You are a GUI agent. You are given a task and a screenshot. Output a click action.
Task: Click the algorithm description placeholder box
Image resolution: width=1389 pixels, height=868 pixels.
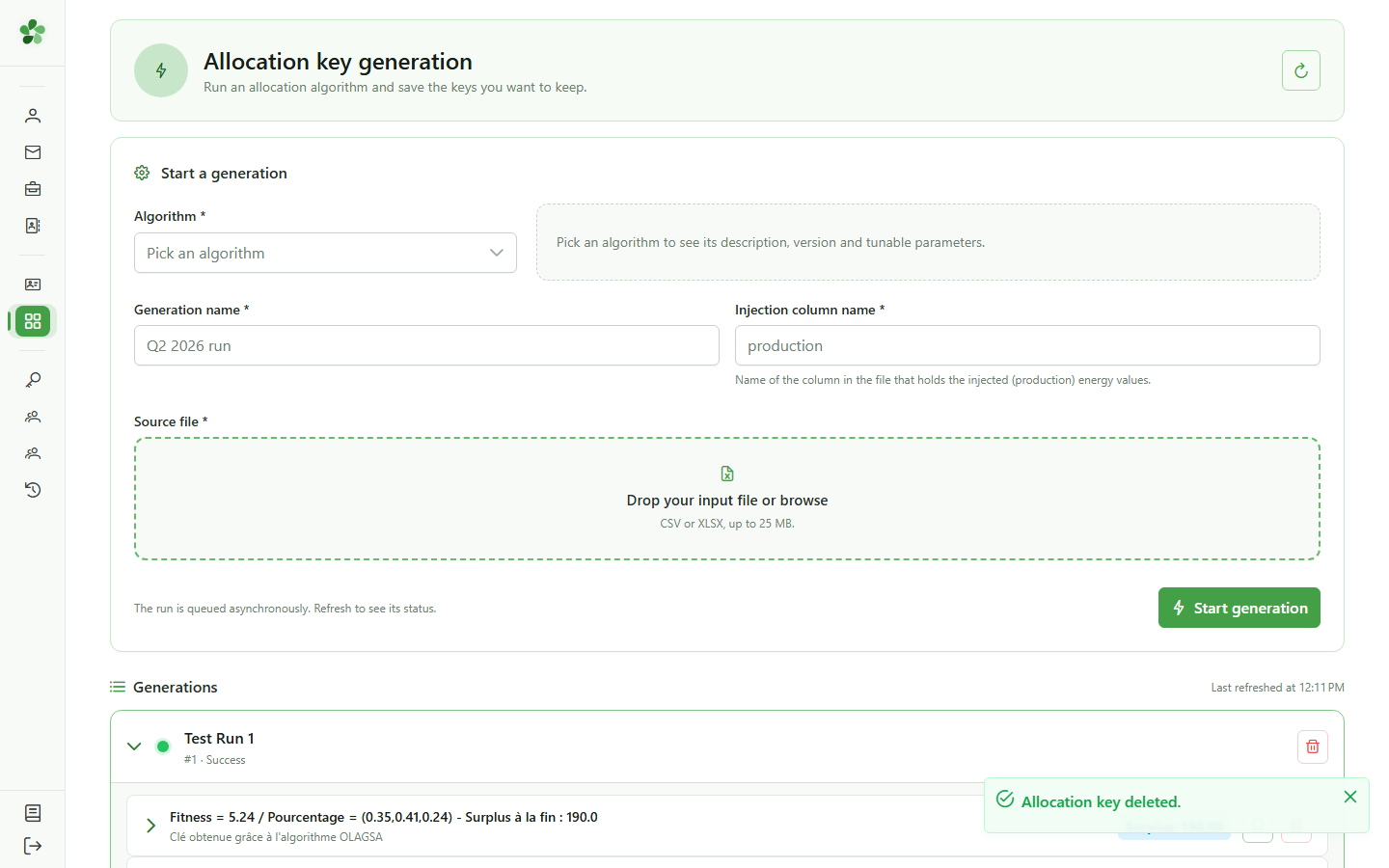(x=928, y=242)
